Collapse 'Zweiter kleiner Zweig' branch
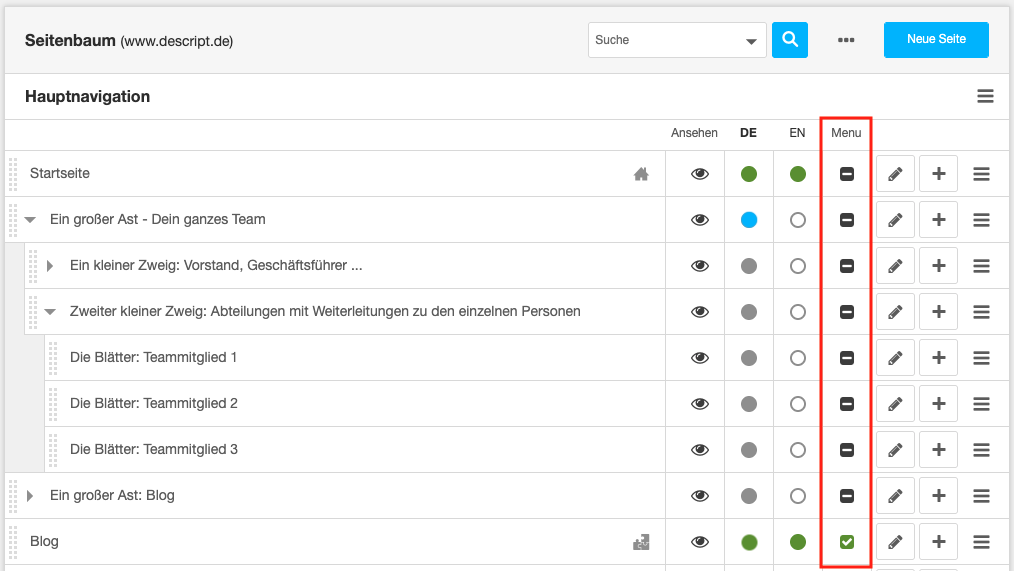Screen dimensions: 1014x571 (50, 312)
